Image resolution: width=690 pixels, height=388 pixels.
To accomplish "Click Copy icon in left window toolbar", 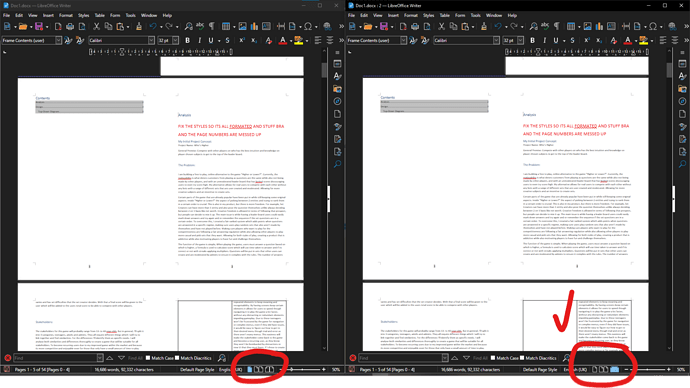I will pyautogui.click(x=108, y=27).
